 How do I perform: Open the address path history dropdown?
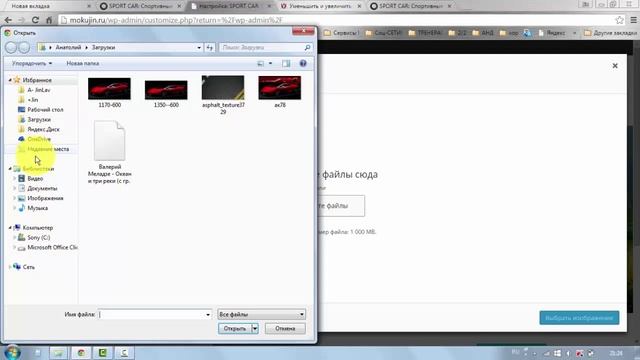pyautogui.click(x=199, y=47)
